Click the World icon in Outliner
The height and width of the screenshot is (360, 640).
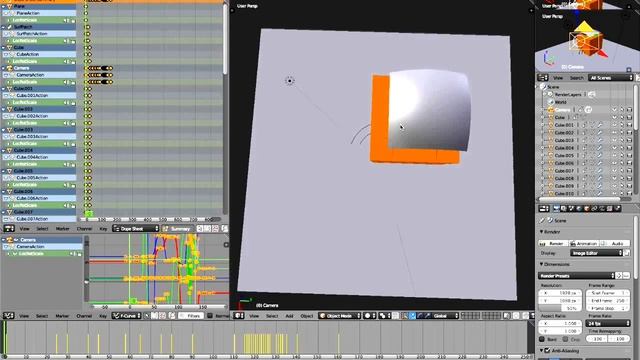(x=551, y=102)
